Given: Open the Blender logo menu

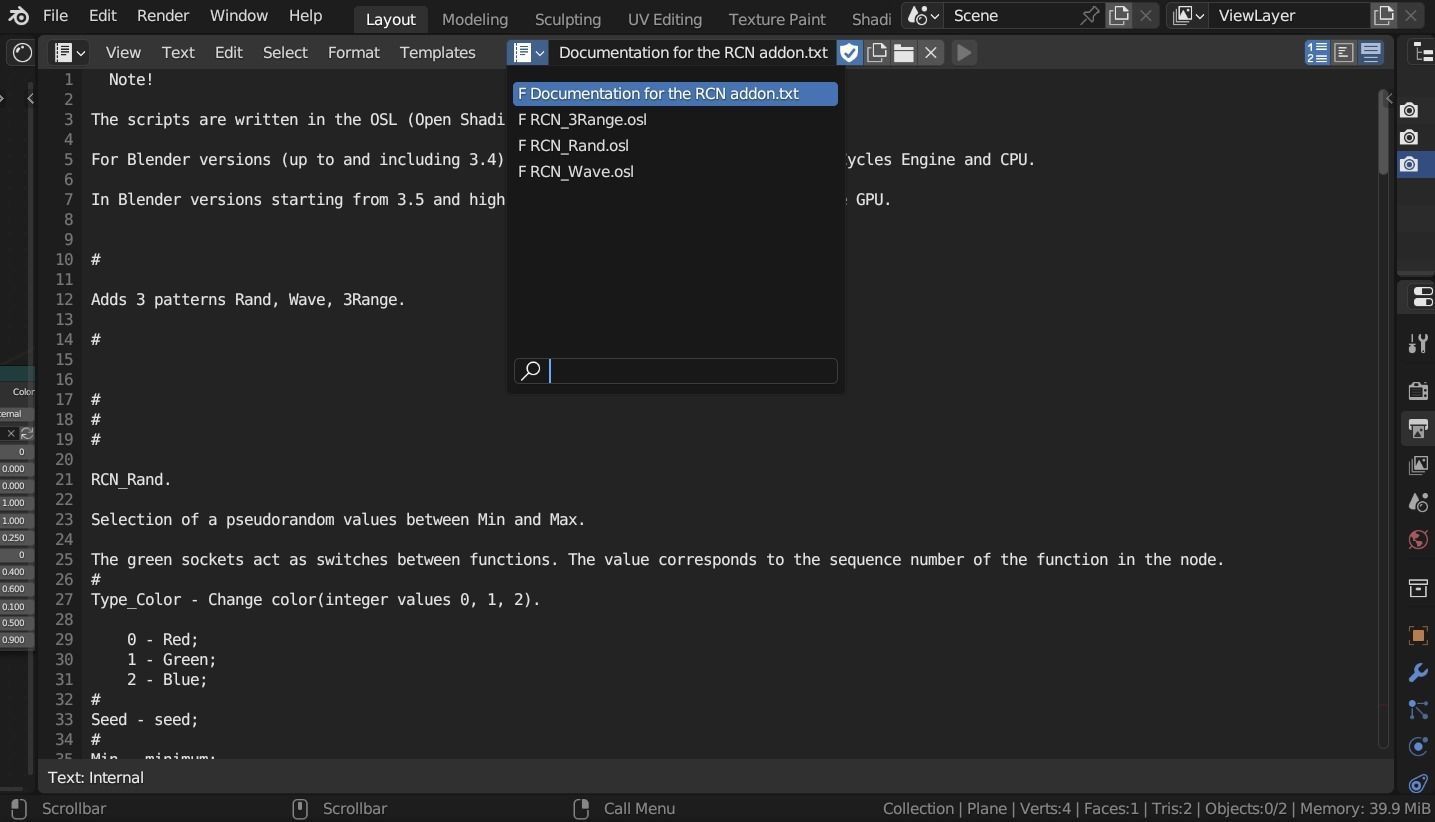Looking at the screenshot, I should (18, 16).
